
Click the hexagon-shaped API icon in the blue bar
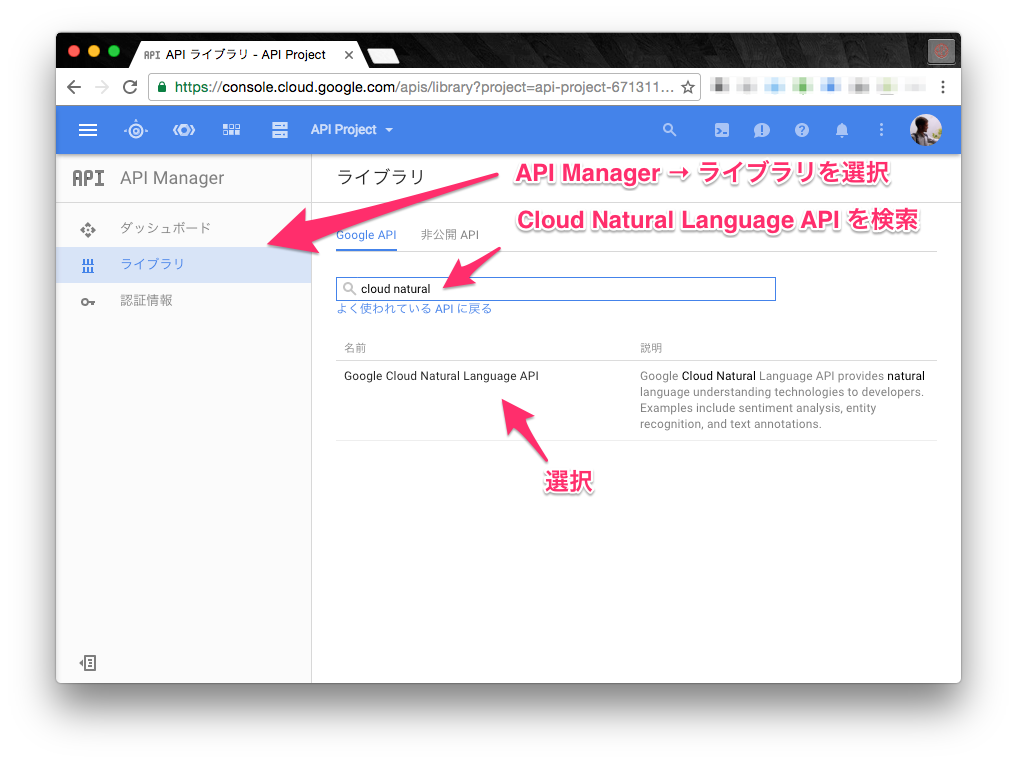184,130
